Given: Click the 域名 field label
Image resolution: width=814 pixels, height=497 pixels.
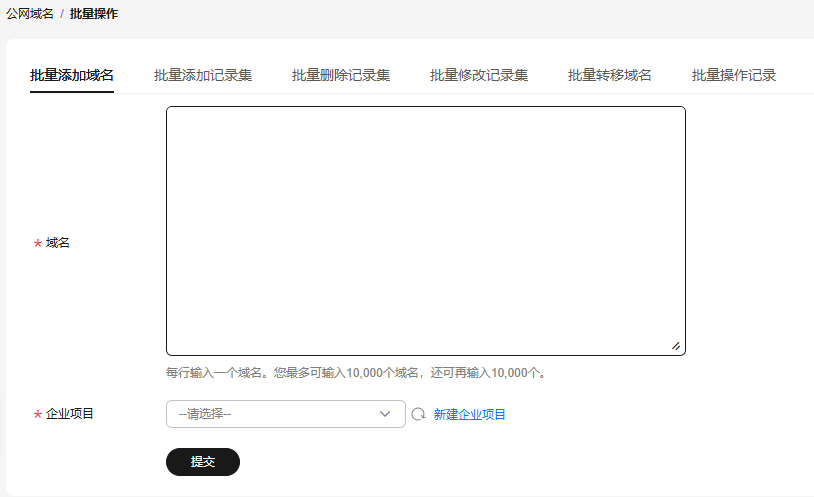Looking at the screenshot, I should pos(58,243).
